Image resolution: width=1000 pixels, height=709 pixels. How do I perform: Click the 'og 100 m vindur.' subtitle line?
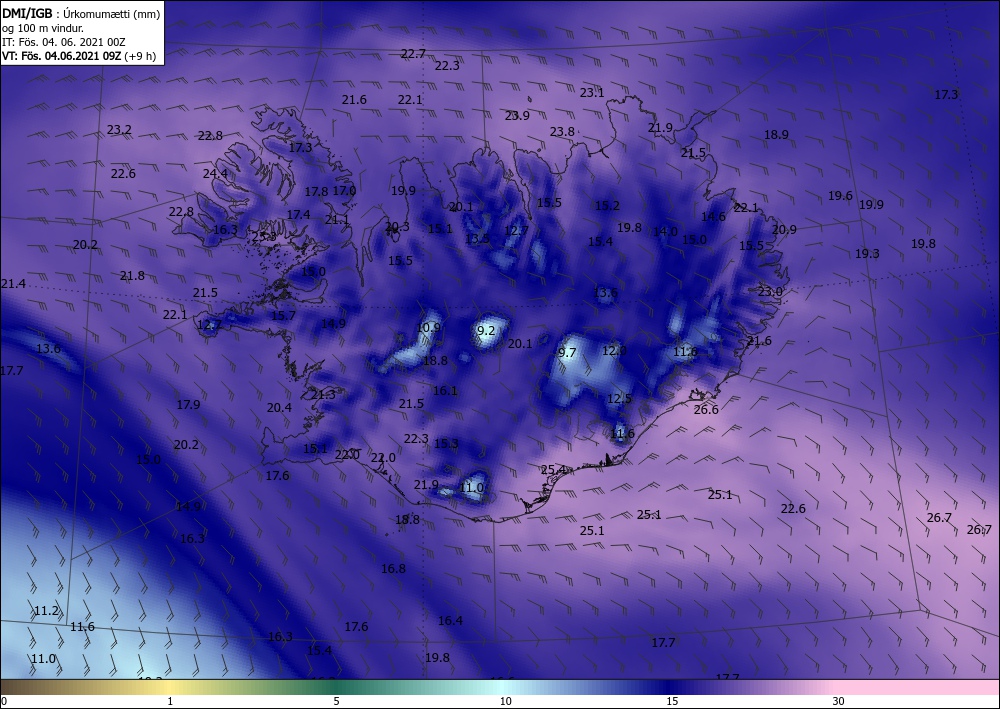pyautogui.click(x=43, y=28)
